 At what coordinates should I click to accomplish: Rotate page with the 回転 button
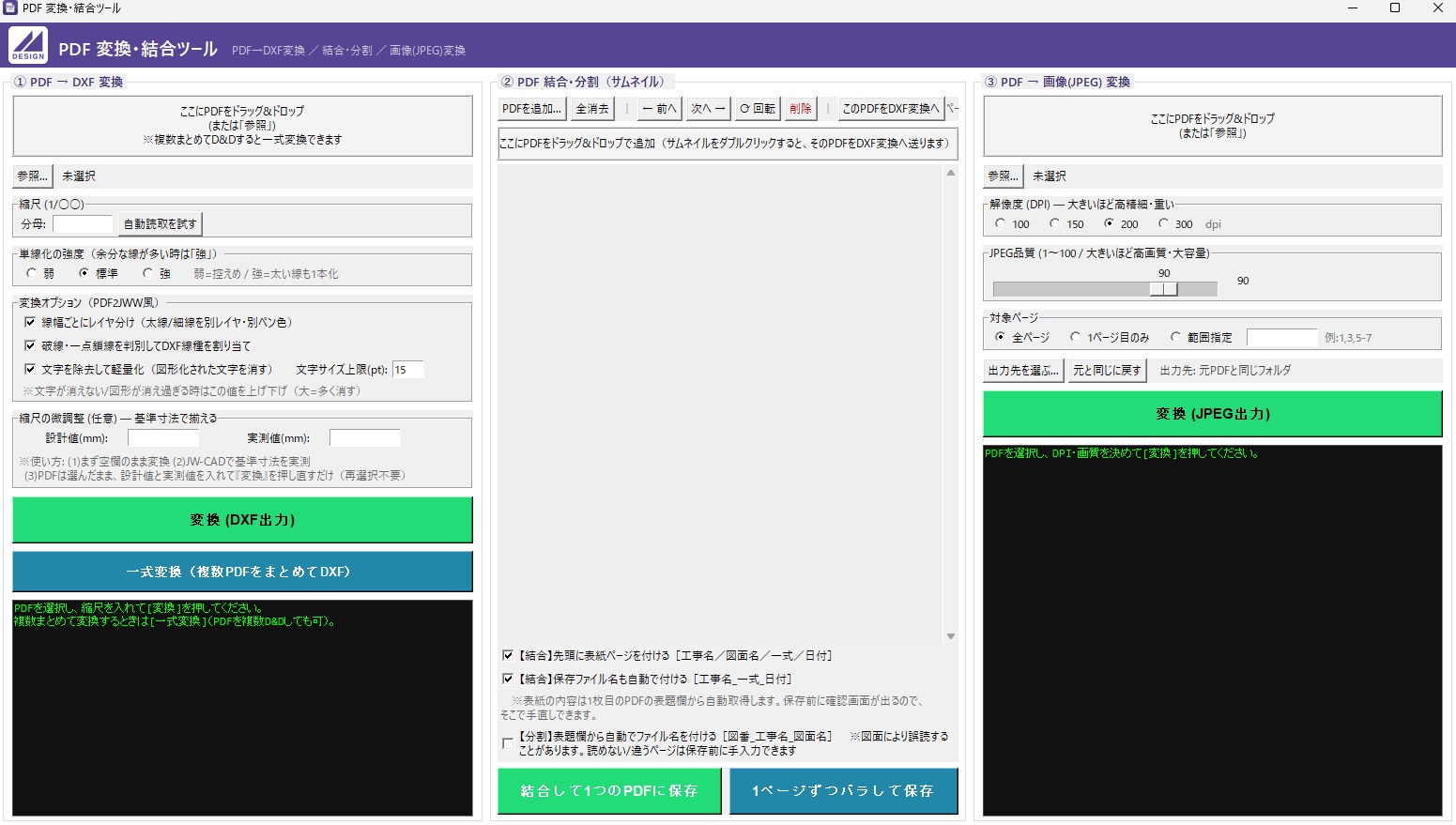[x=757, y=109]
